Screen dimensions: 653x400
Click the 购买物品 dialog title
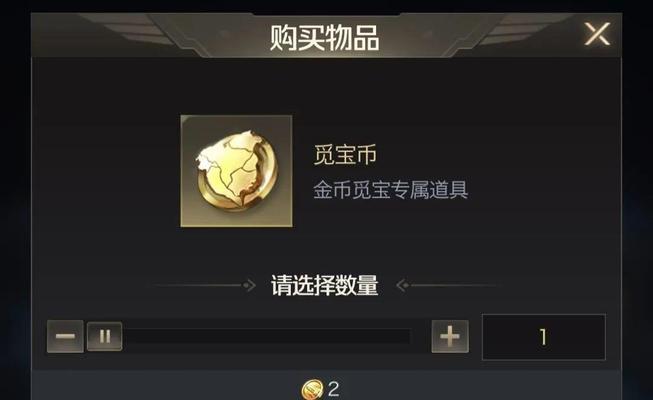point(324,38)
